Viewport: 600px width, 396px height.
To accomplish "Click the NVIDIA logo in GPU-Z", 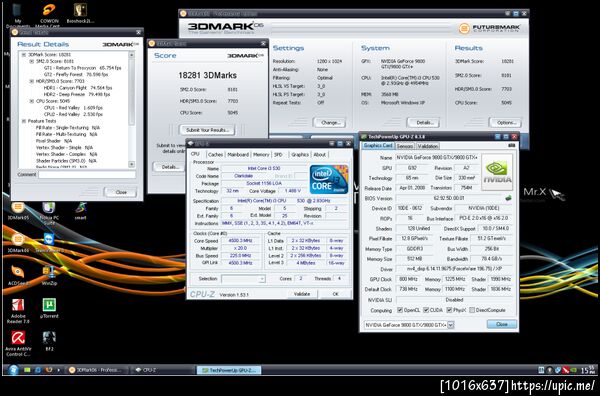I will pos(497,172).
